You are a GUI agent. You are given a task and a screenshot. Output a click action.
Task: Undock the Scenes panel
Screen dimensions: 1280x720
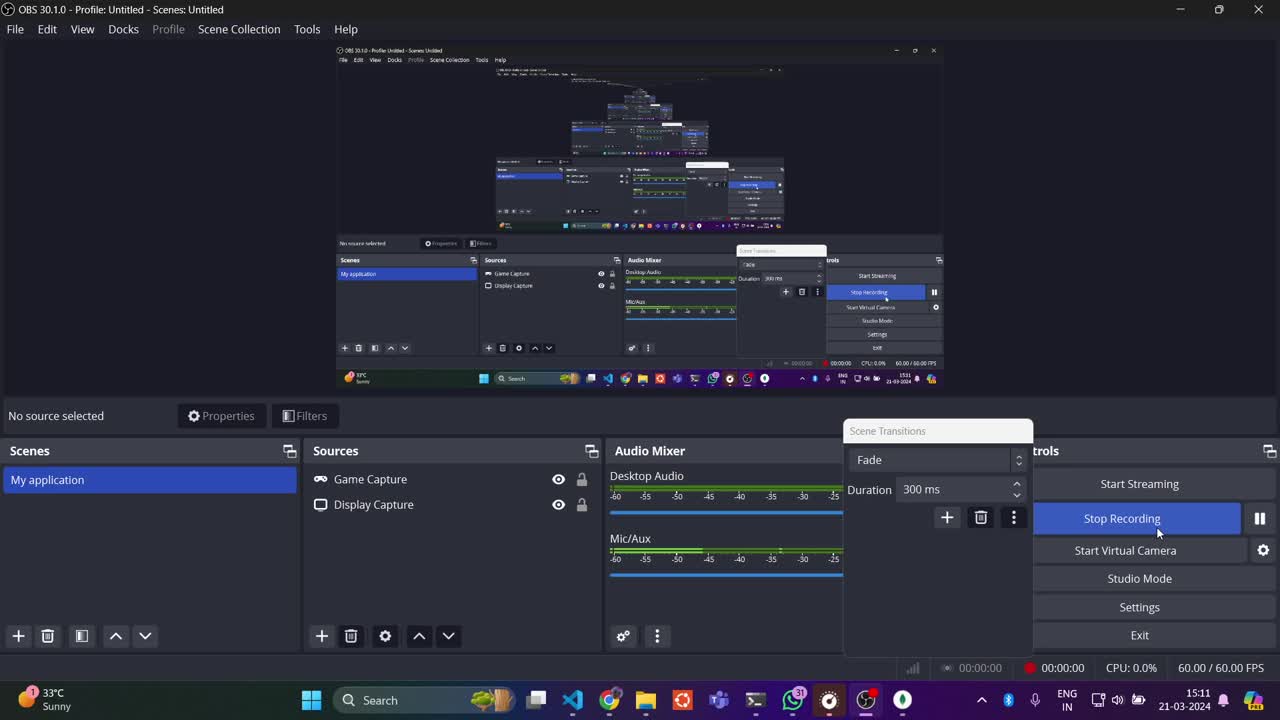click(x=289, y=451)
